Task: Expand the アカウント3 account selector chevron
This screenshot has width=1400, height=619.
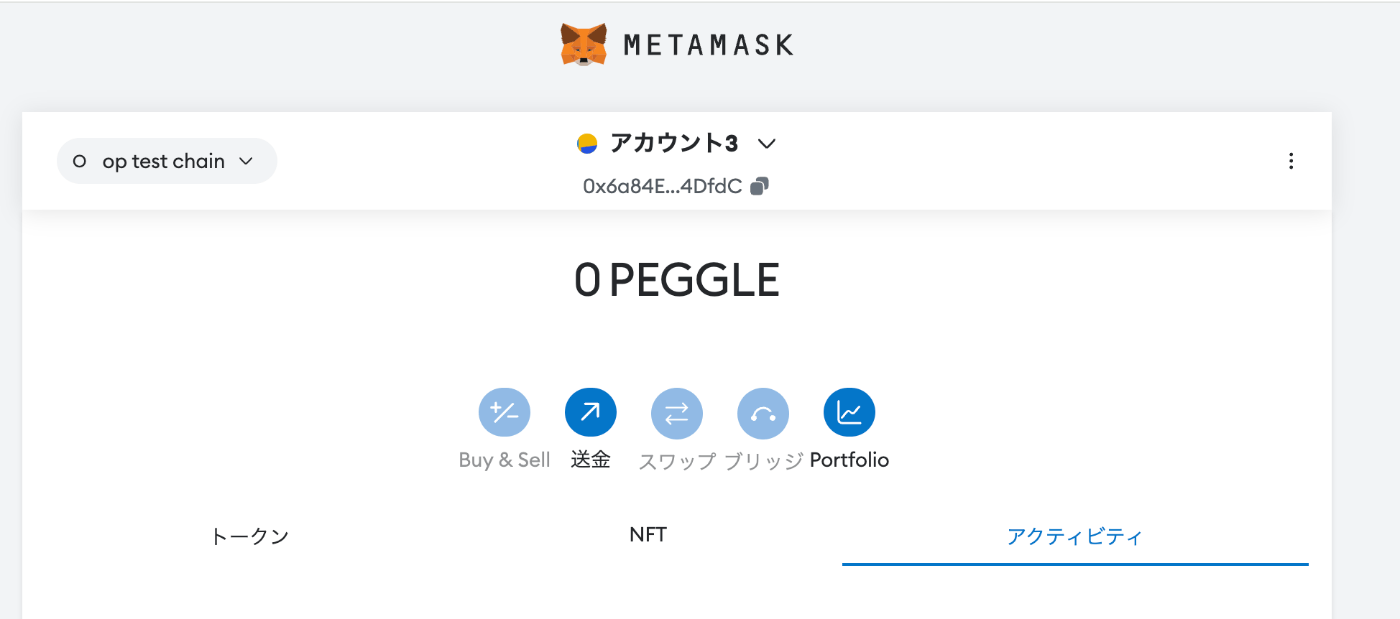Action: tap(767, 144)
